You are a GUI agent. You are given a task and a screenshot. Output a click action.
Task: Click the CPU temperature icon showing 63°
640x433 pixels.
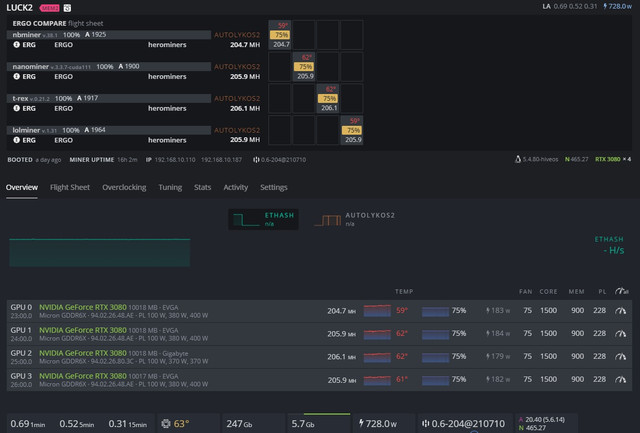click(166, 424)
